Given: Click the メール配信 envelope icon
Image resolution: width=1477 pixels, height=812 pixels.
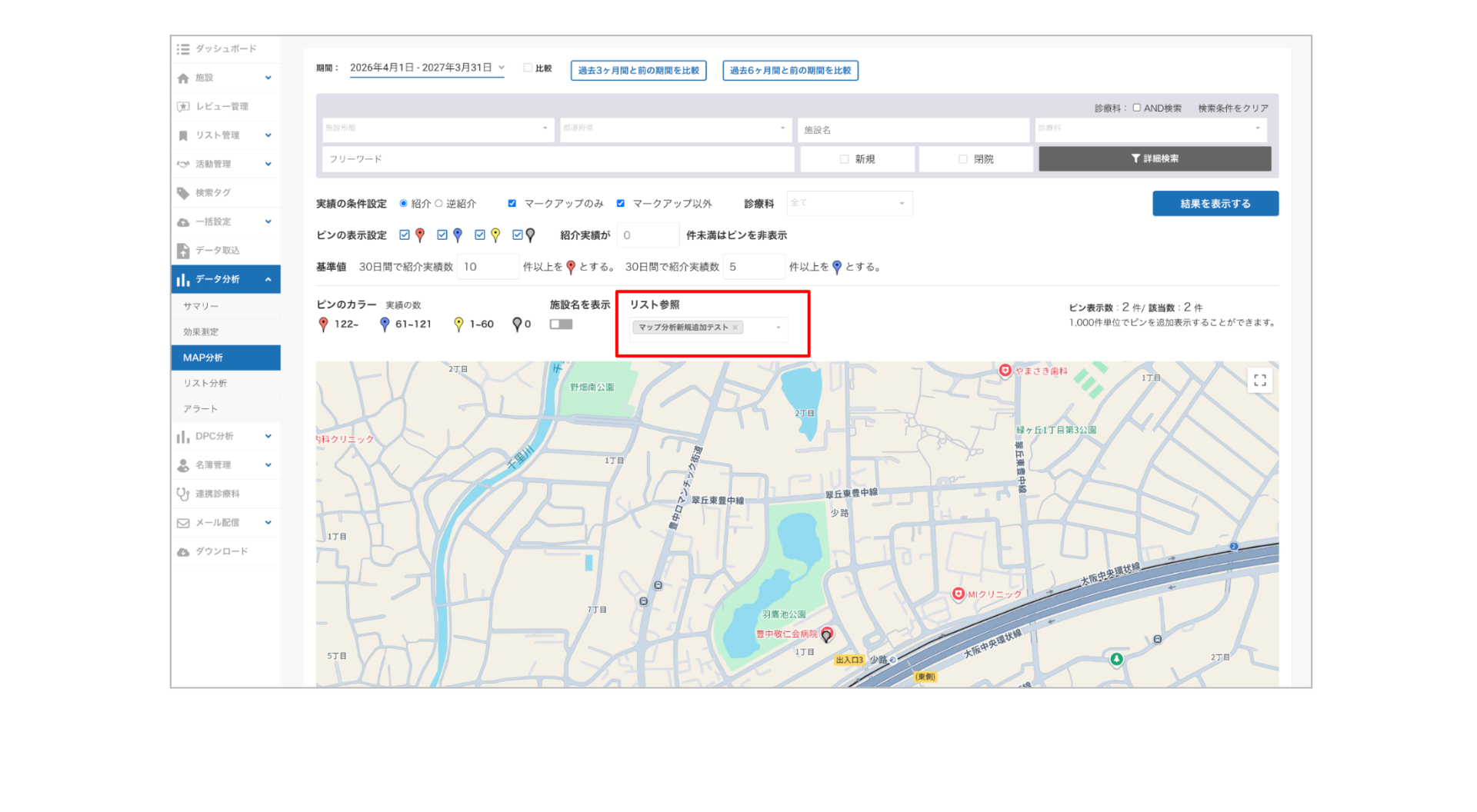Looking at the screenshot, I should 182,524.
